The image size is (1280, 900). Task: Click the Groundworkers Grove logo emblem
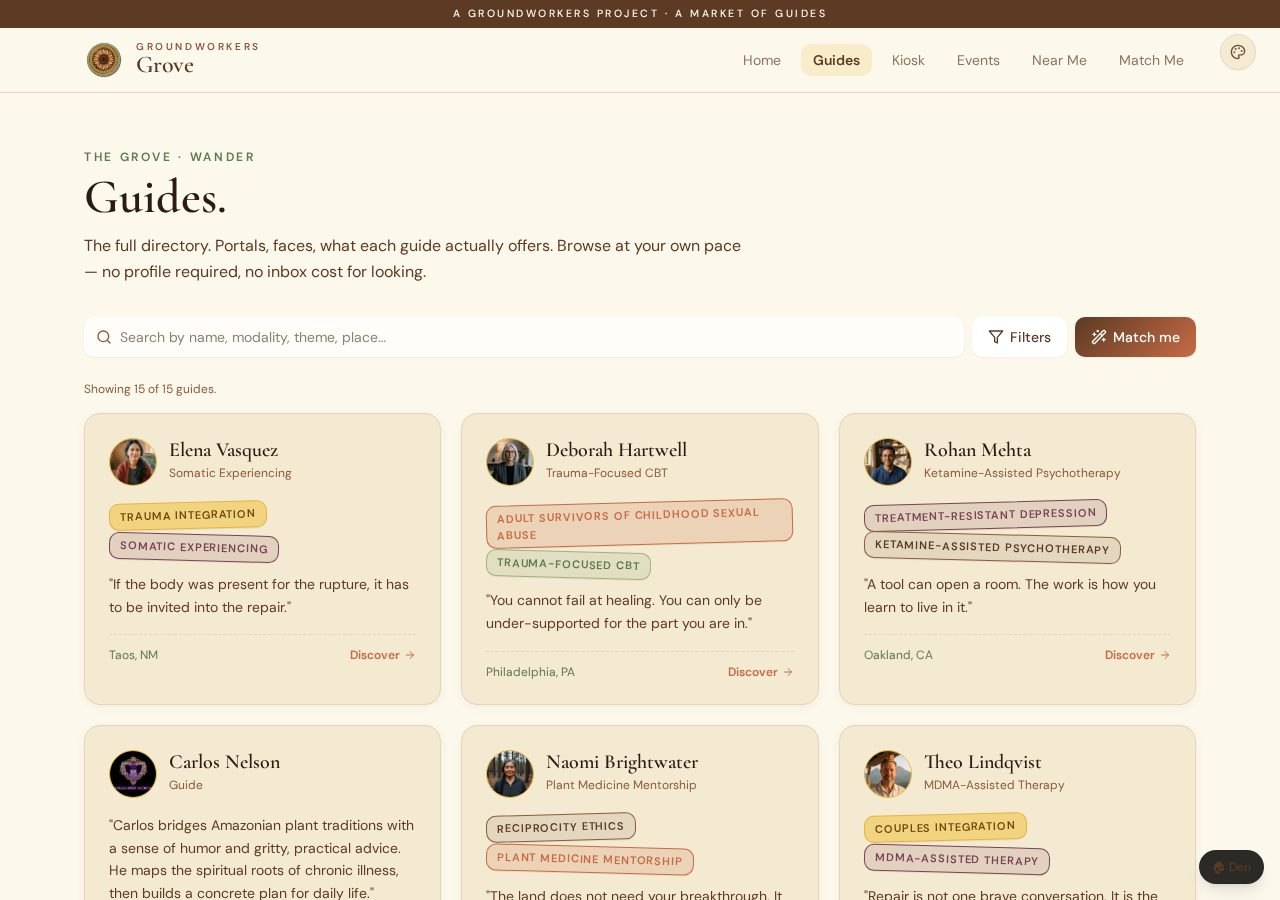point(104,60)
